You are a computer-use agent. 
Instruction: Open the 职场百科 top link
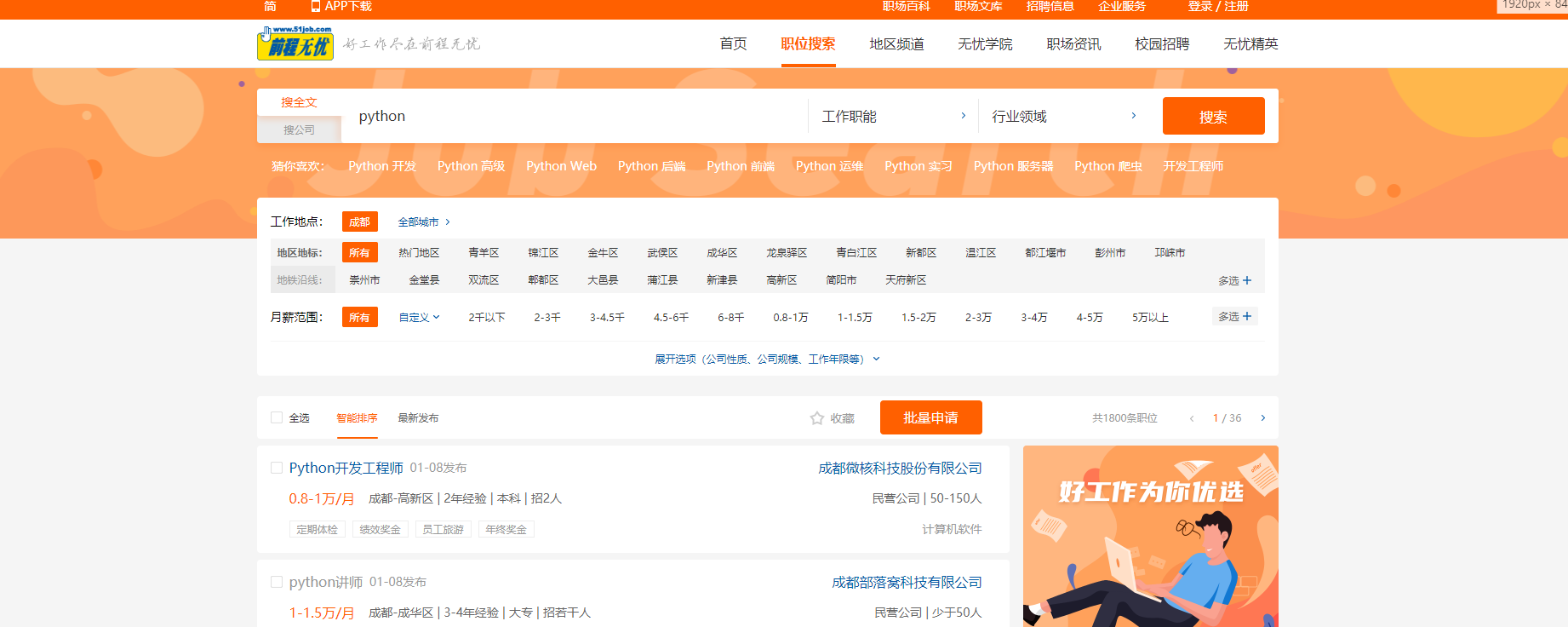pyautogui.click(x=906, y=6)
